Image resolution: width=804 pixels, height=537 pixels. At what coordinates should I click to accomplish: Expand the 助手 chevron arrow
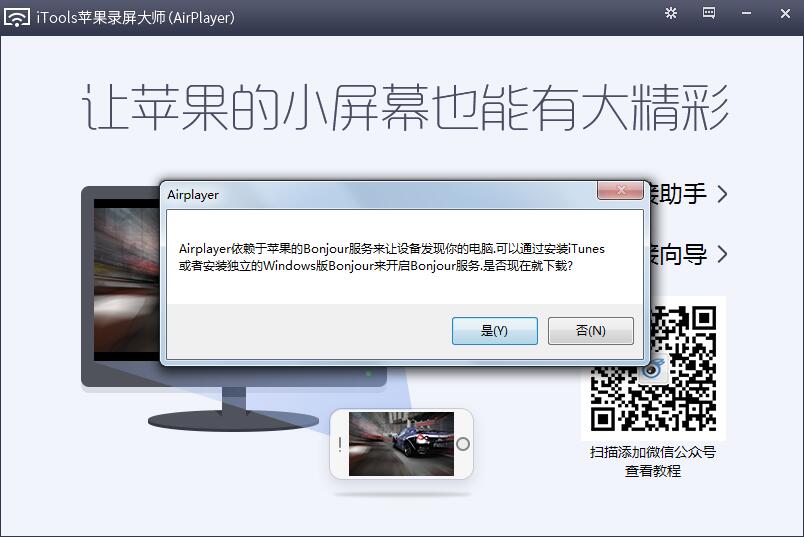click(x=722, y=194)
